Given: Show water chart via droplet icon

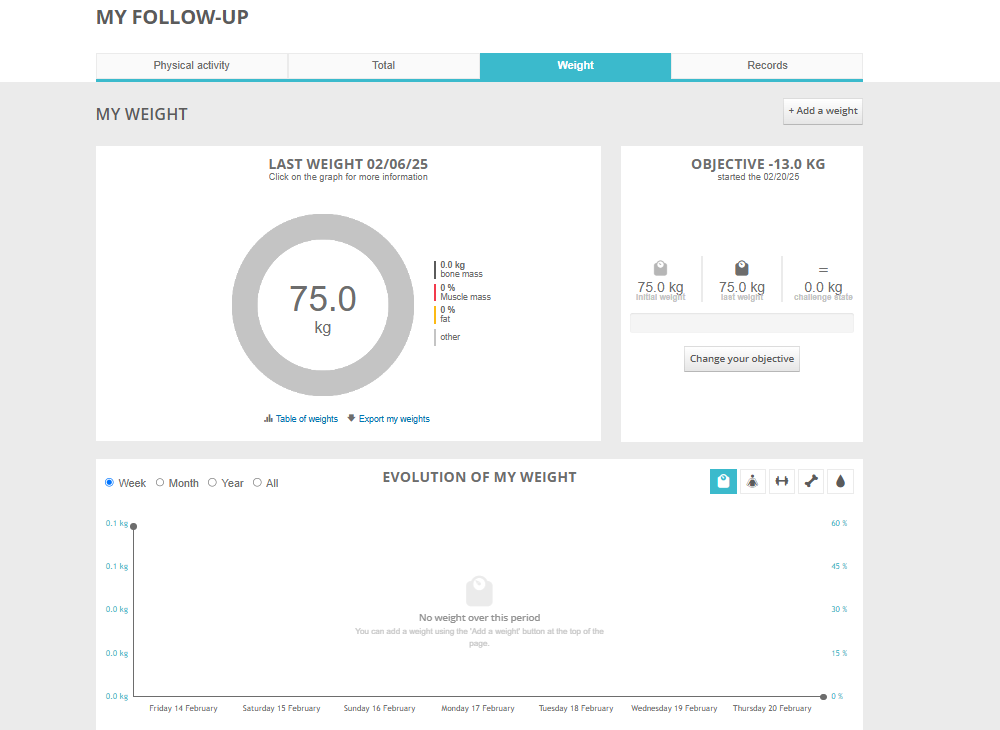Looking at the screenshot, I should click(841, 482).
